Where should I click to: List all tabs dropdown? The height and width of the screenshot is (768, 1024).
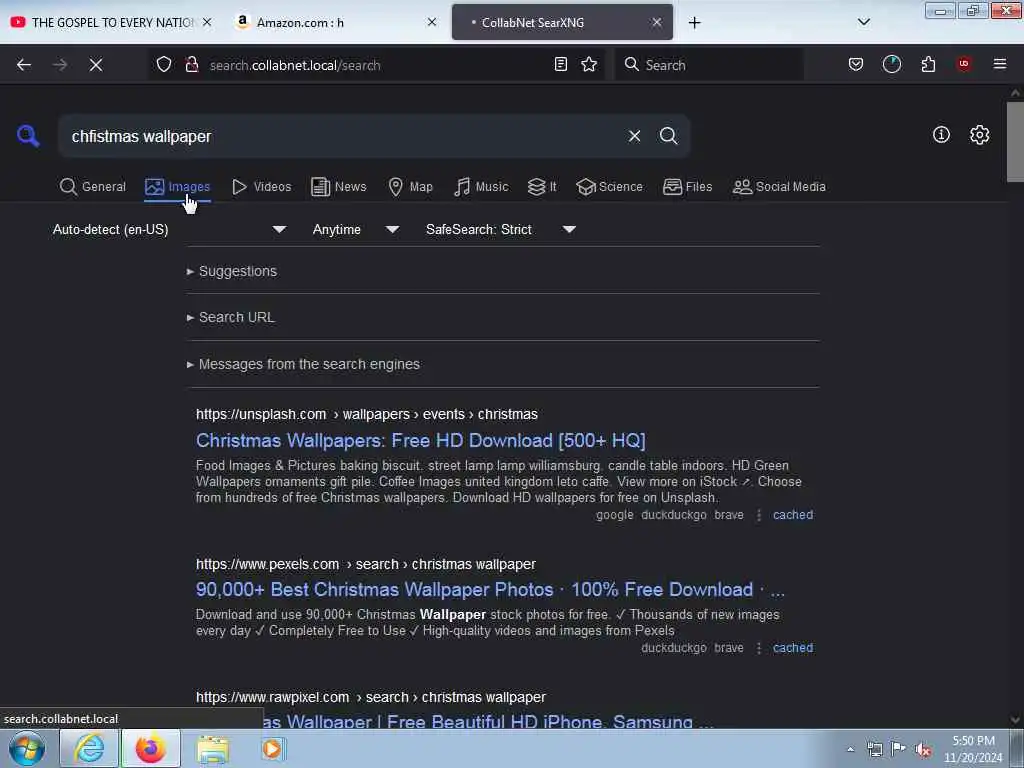click(x=863, y=22)
